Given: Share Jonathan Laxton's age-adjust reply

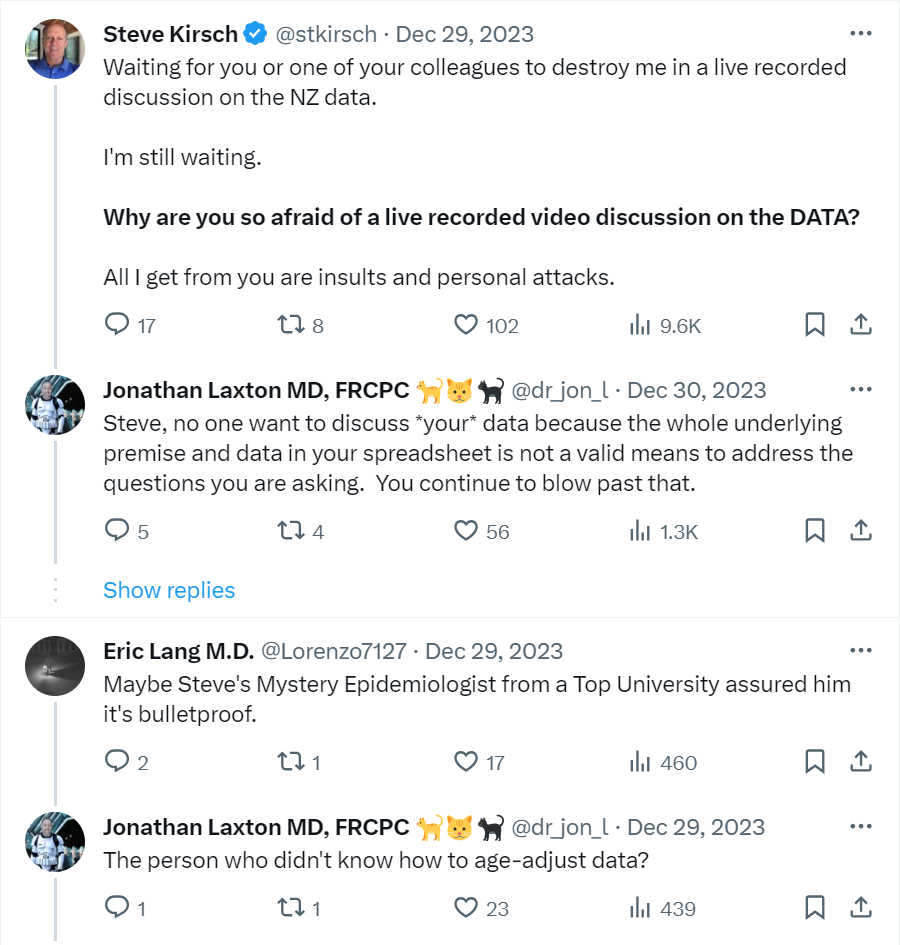Looking at the screenshot, I should click(861, 908).
